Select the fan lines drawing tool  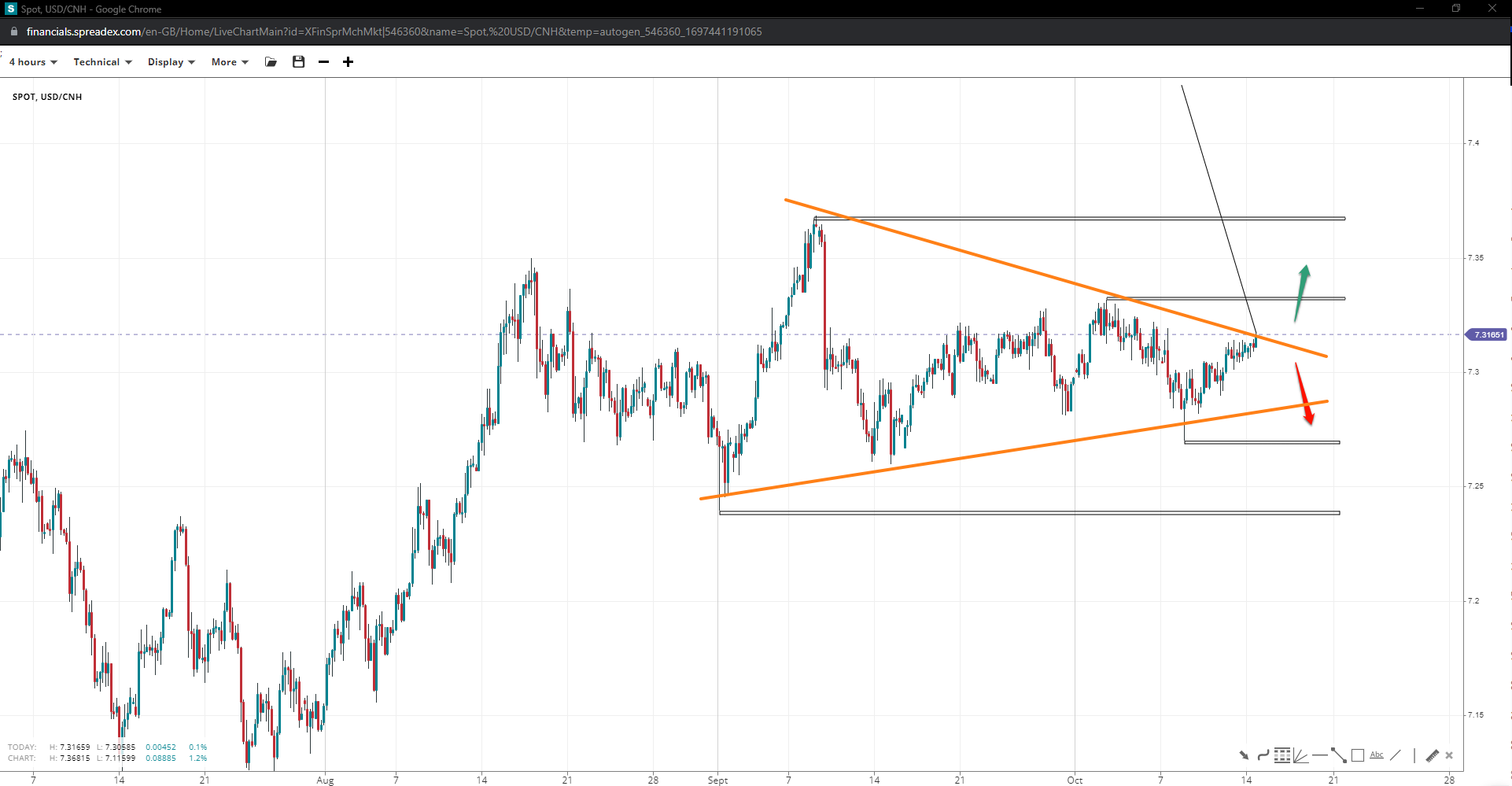point(1300,755)
